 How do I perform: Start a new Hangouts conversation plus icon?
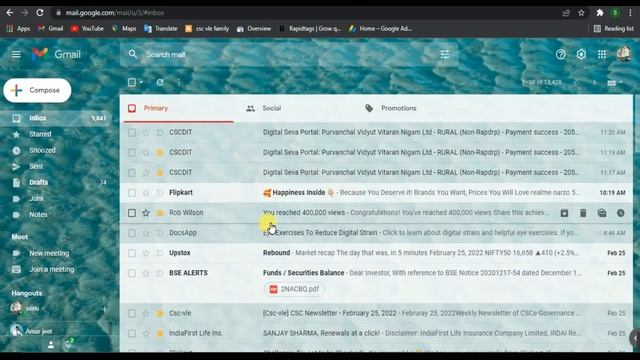pyautogui.click(x=104, y=309)
